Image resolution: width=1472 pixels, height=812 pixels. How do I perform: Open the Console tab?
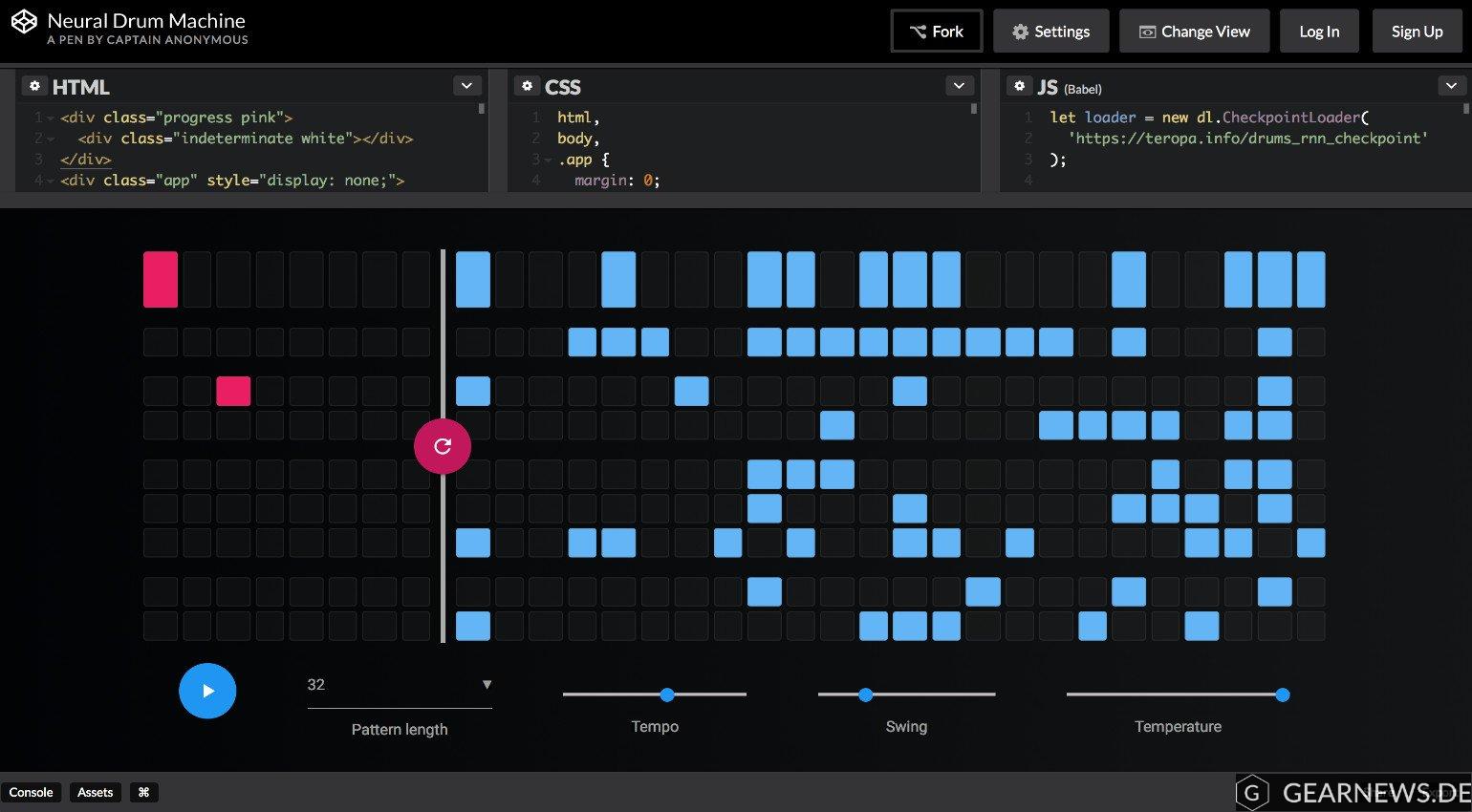pyautogui.click(x=32, y=792)
